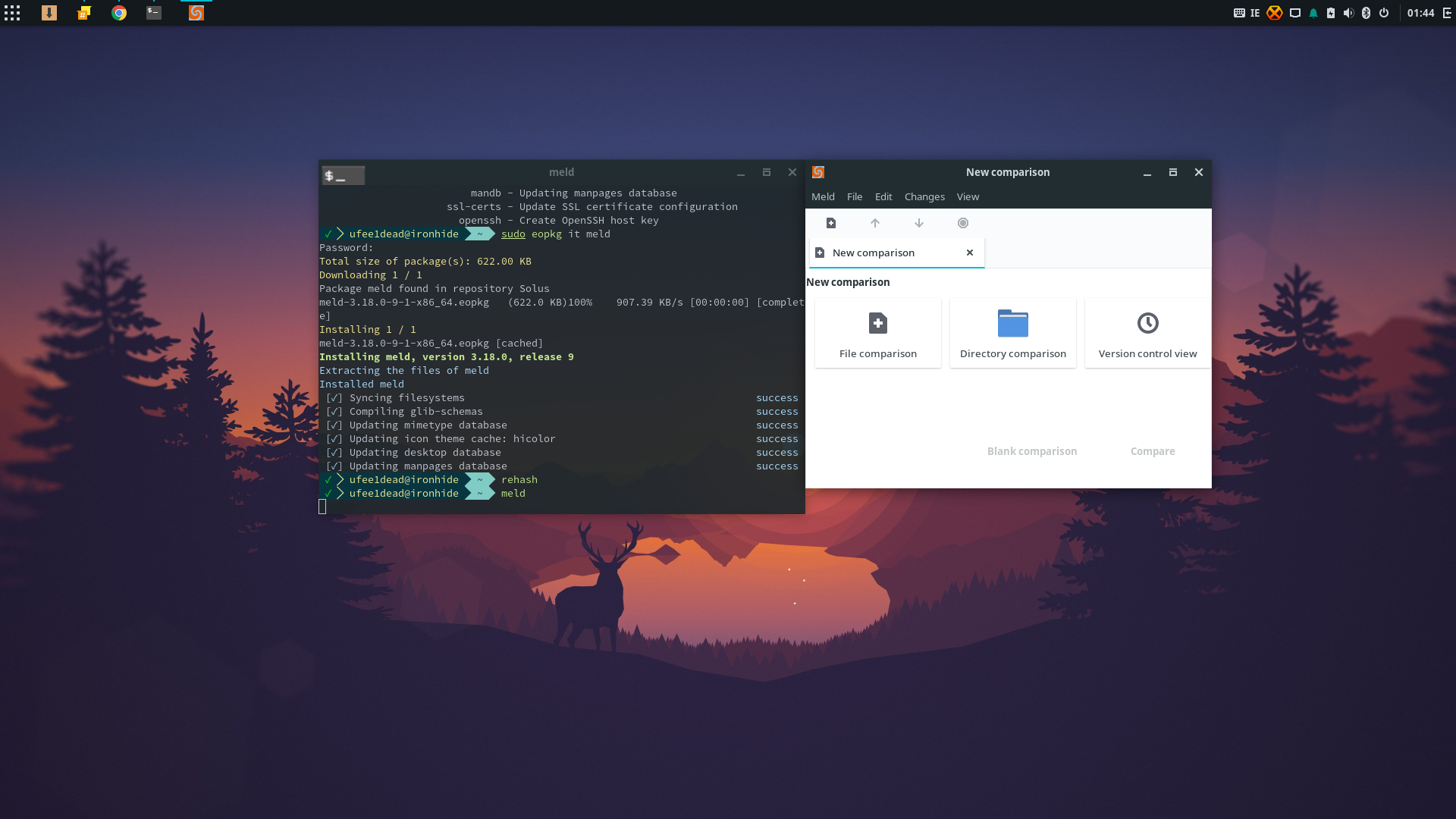This screenshot has height=819, width=1456.
Task: Click 'Package meld found in repository Solus' line
Action: coord(435,289)
